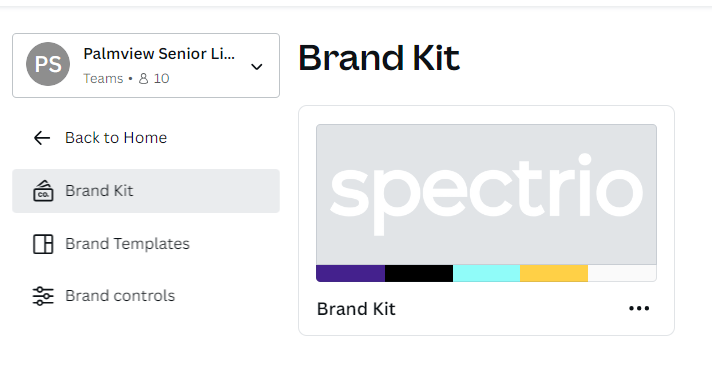The image size is (712, 369).
Task: Click the purple color swatch
Action: tap(351, 273)
